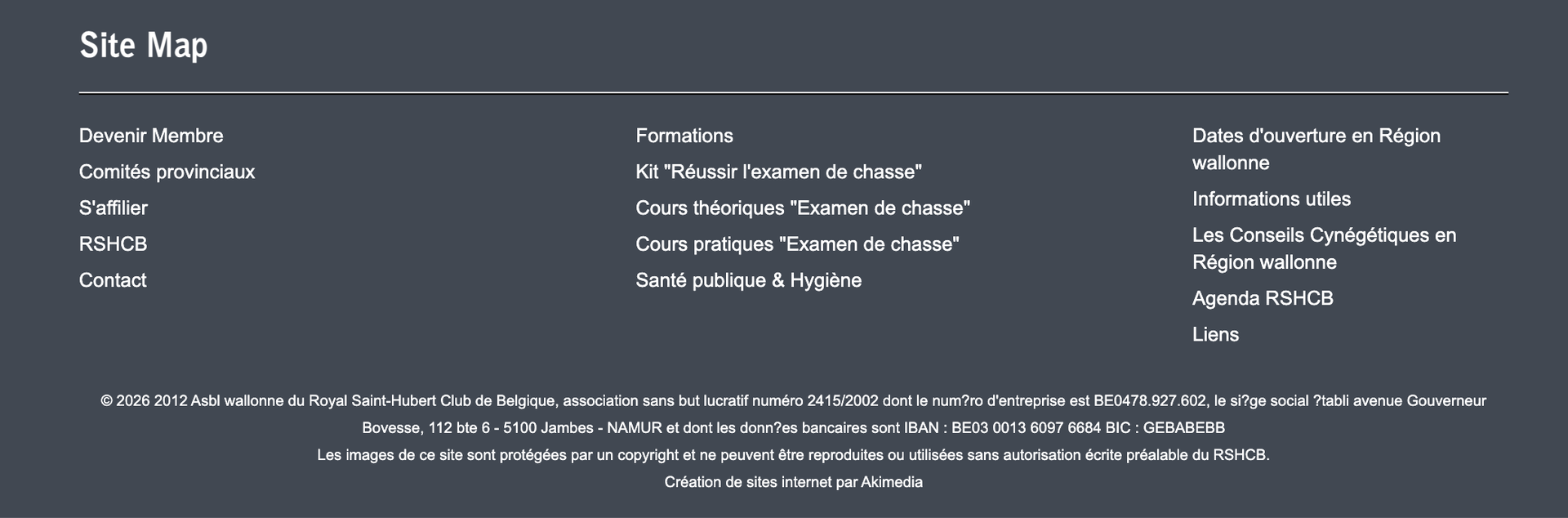This screenshot has height=518, width=1568.
Task: Go to Comités provinciaux page
Action: 167,172
